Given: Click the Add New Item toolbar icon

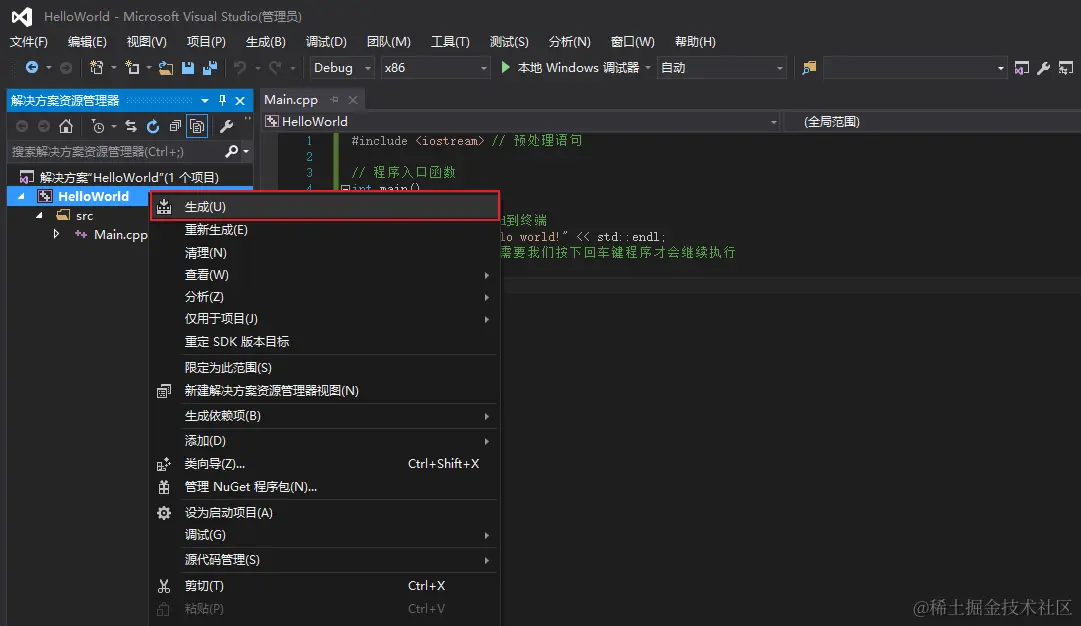Looking at the screenshot, I should pyautogui.click(x=132, y=68).
